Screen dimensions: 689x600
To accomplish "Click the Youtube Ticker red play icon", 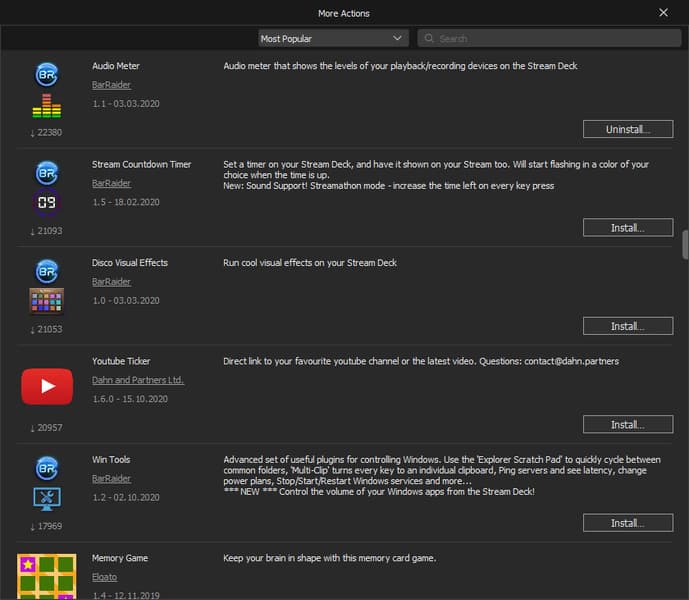I will point(47,386).
